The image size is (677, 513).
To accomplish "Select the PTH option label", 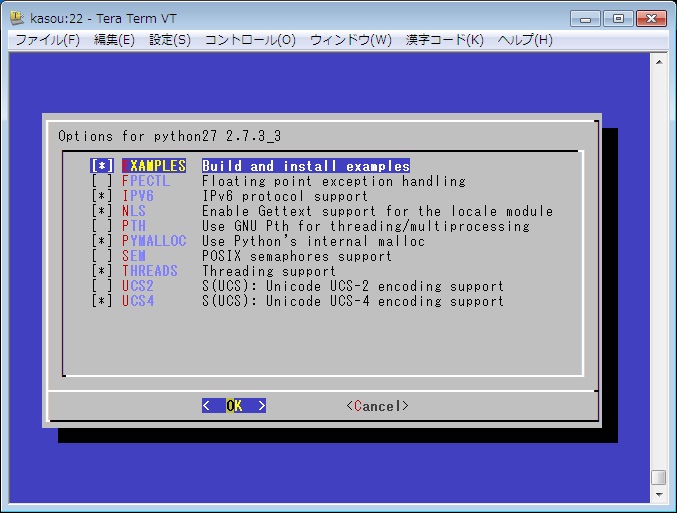I will (134, 226).
